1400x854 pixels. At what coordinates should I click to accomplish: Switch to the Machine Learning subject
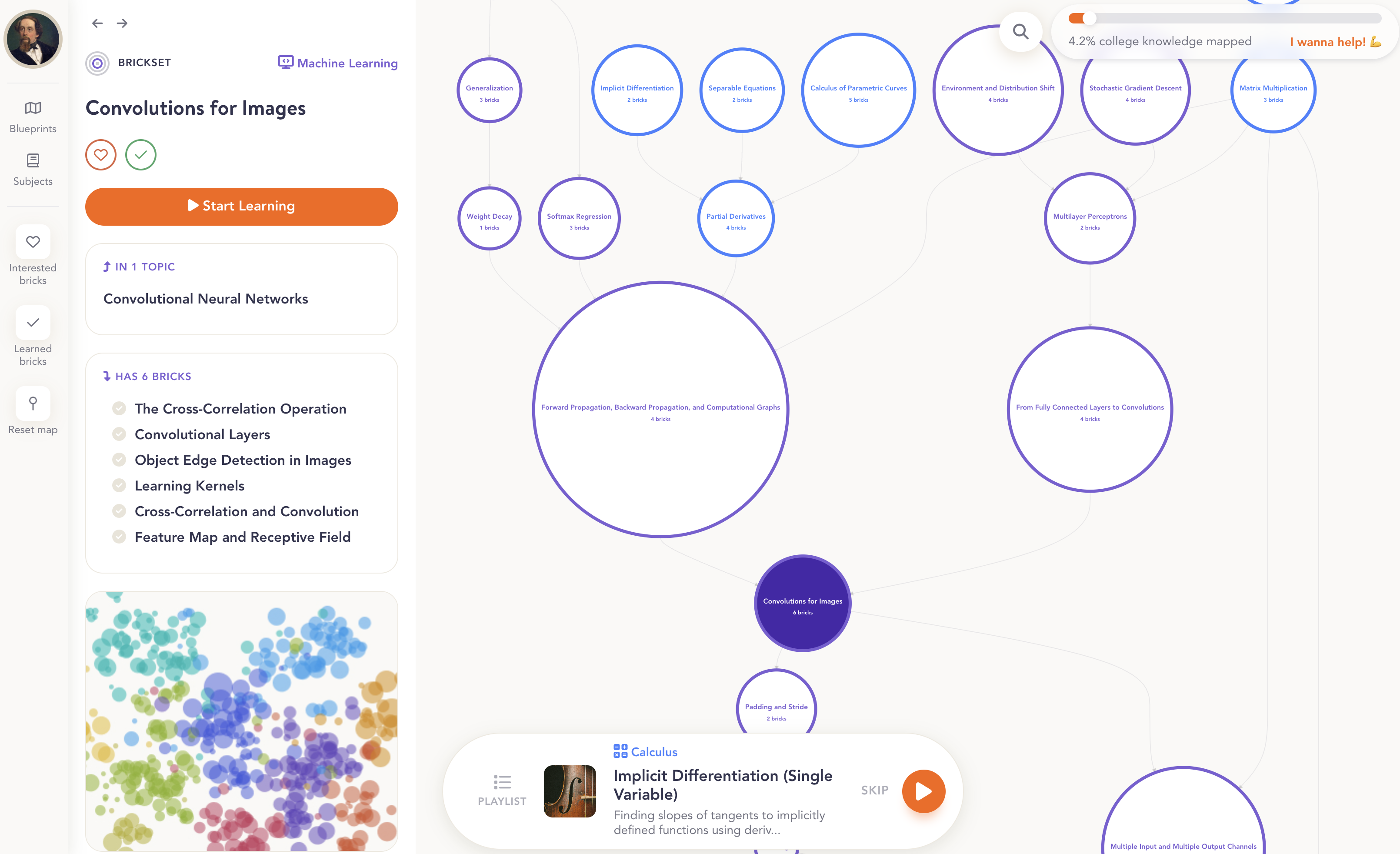338,63
